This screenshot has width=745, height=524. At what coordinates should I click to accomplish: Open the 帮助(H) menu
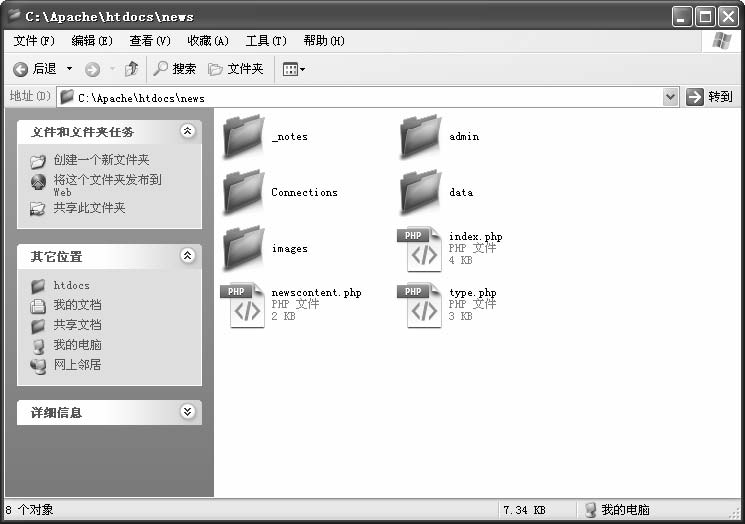pos(324,41)
